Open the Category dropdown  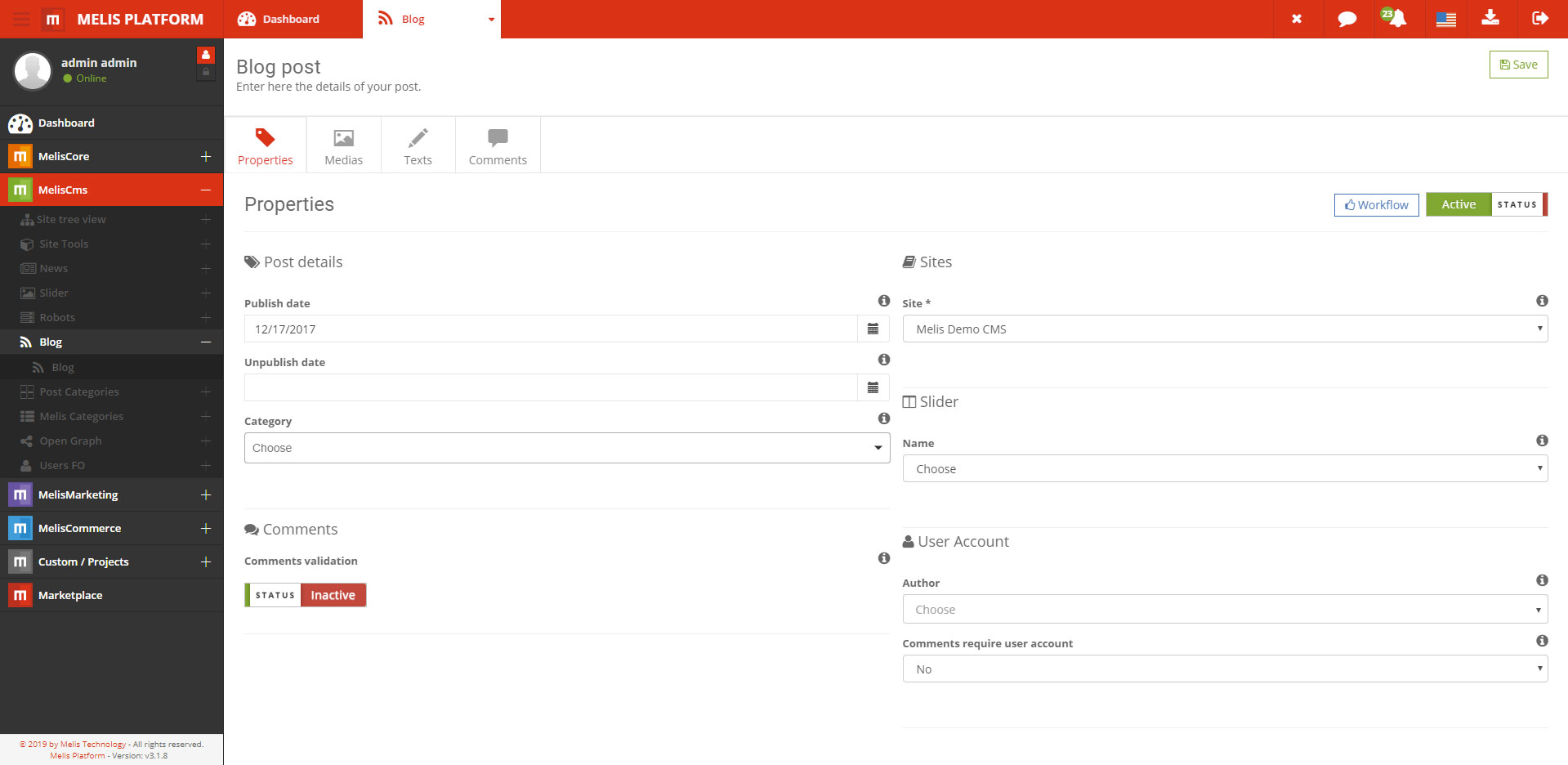tap(566, 448)
